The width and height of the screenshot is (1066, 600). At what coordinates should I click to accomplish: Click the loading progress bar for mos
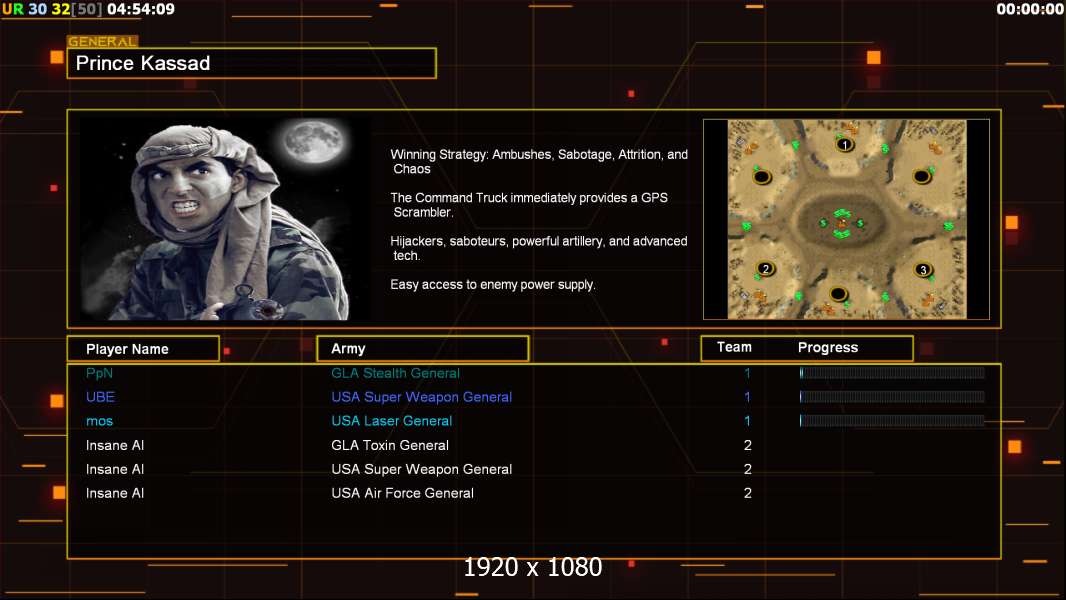click(892, 421)
